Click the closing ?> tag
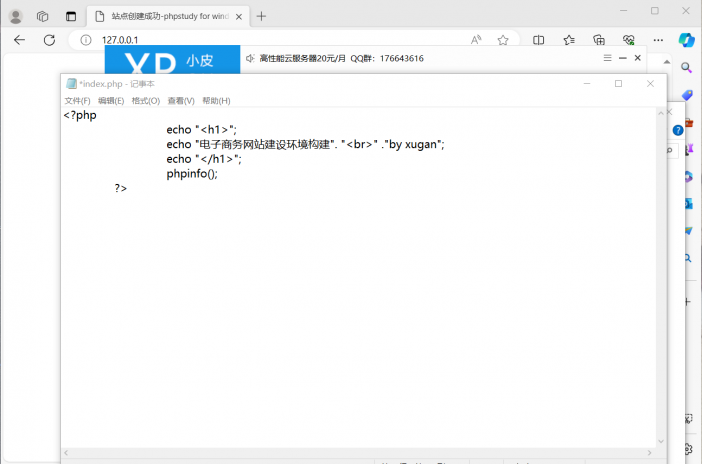Viewport: 702px width, 464px height. click(121, 188)
